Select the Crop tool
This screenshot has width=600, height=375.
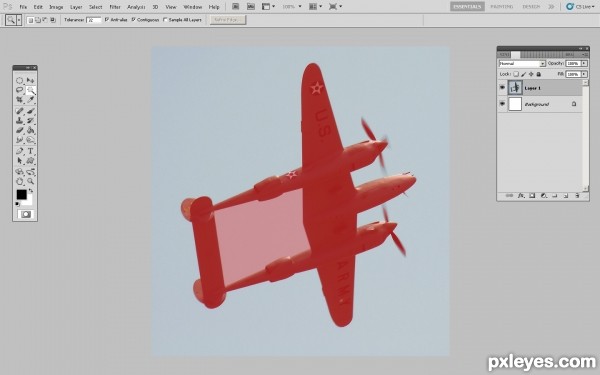(20, 99)
